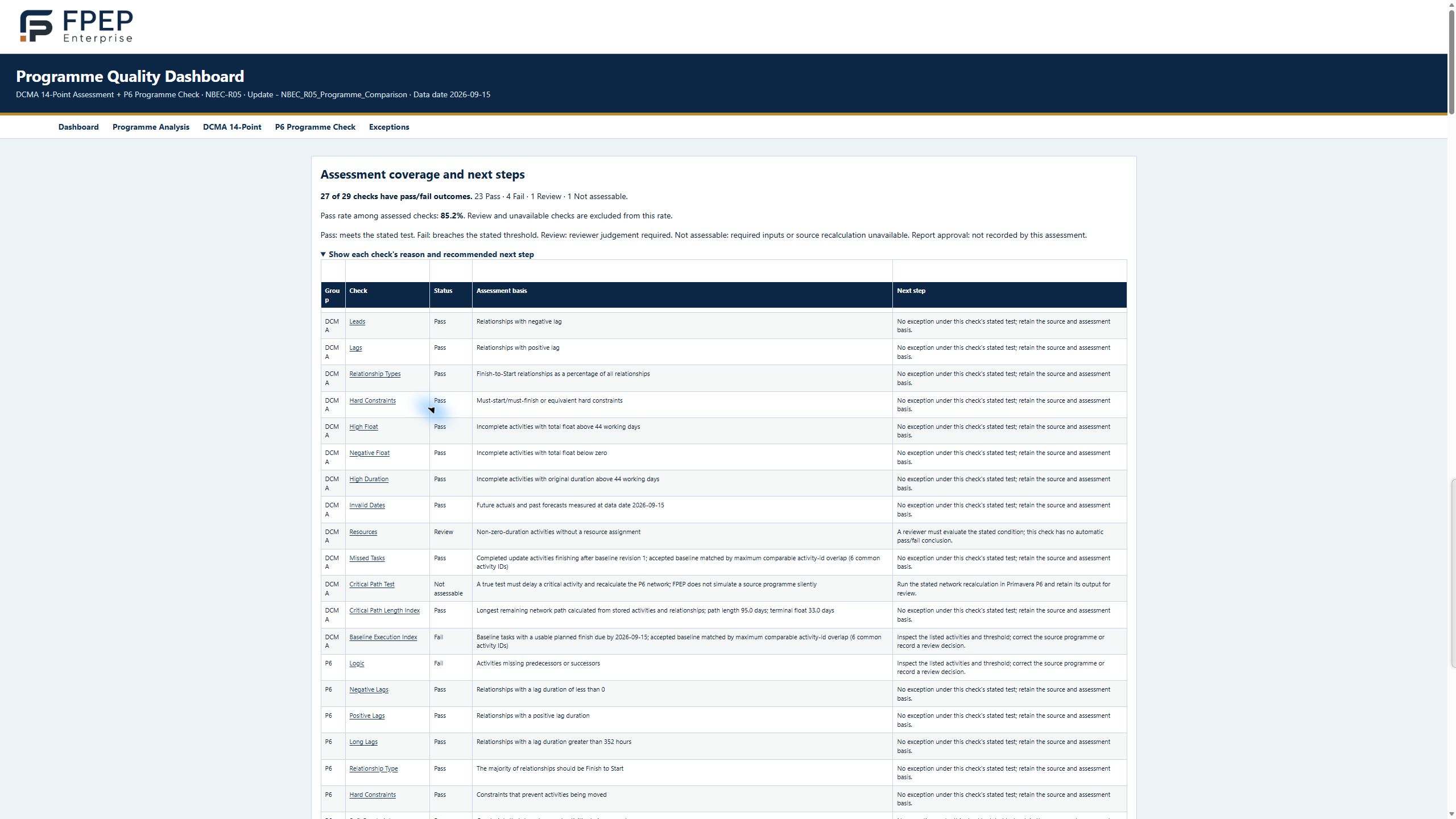Click the Check column header

pyautogui.click(x=387, y=295)
